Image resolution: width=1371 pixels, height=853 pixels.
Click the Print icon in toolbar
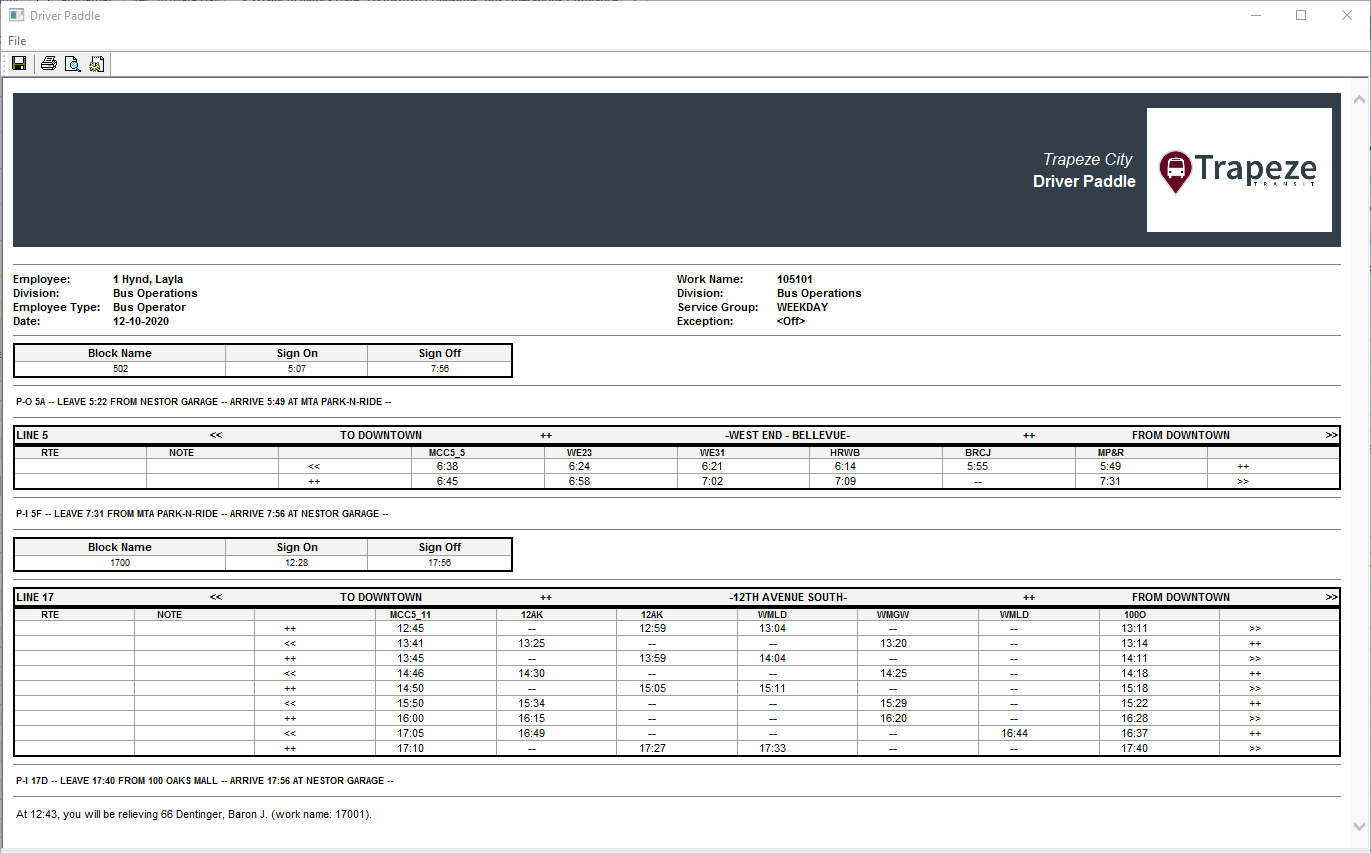(x=48, y=64)
